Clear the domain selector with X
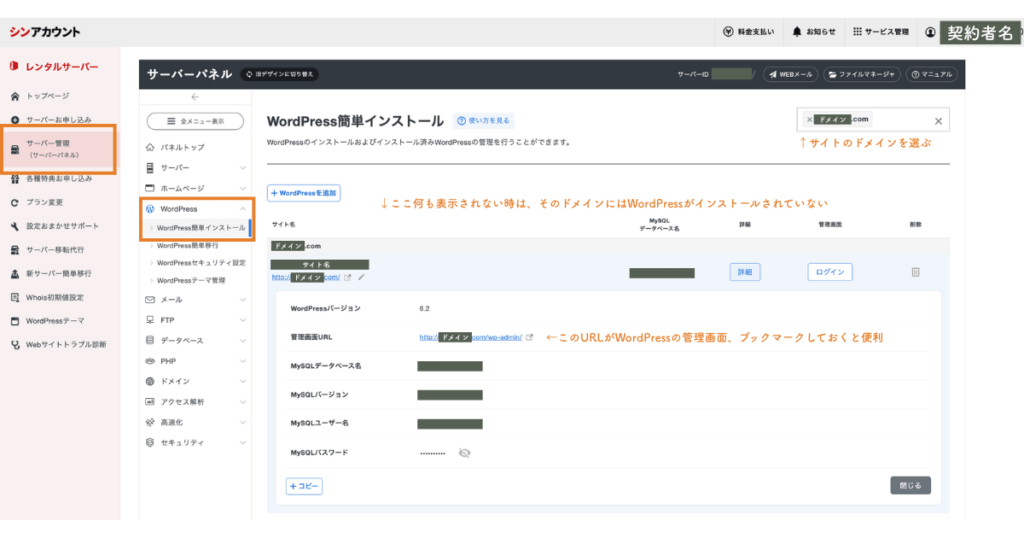Viewport: 1024px width, 538px height. click(x=938, y=121)
